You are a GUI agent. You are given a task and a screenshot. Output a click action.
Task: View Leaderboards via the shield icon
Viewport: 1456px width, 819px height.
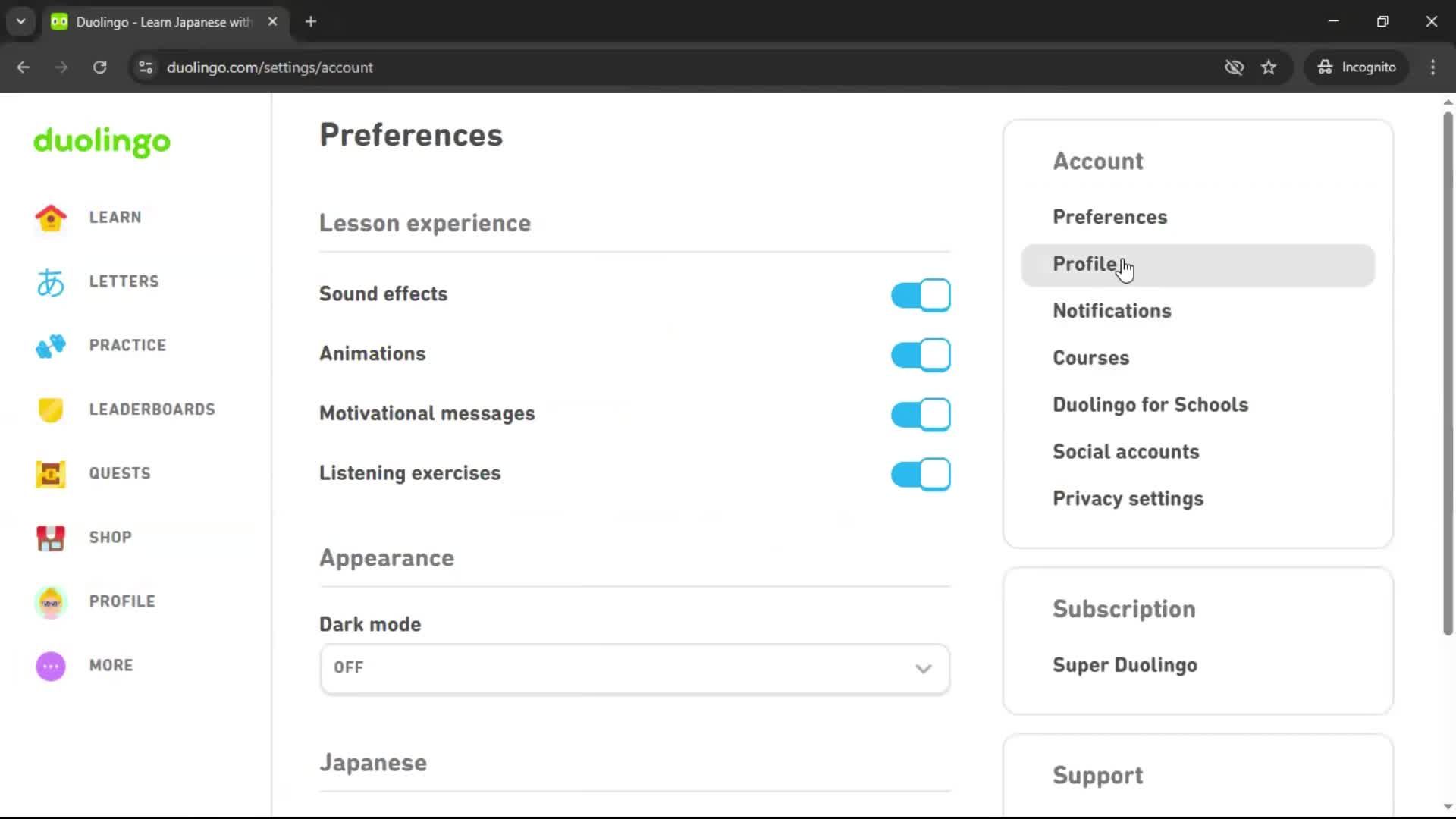coord(49,409)
